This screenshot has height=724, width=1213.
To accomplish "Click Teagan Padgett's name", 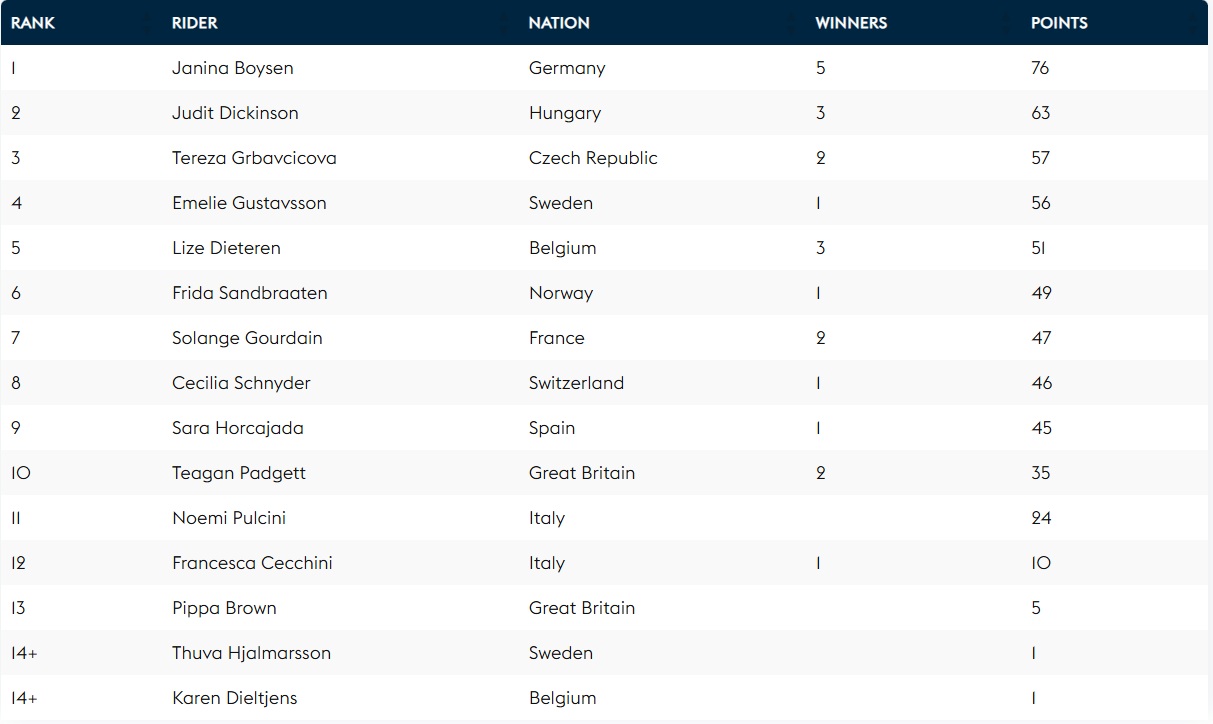I will coord(239,473).
